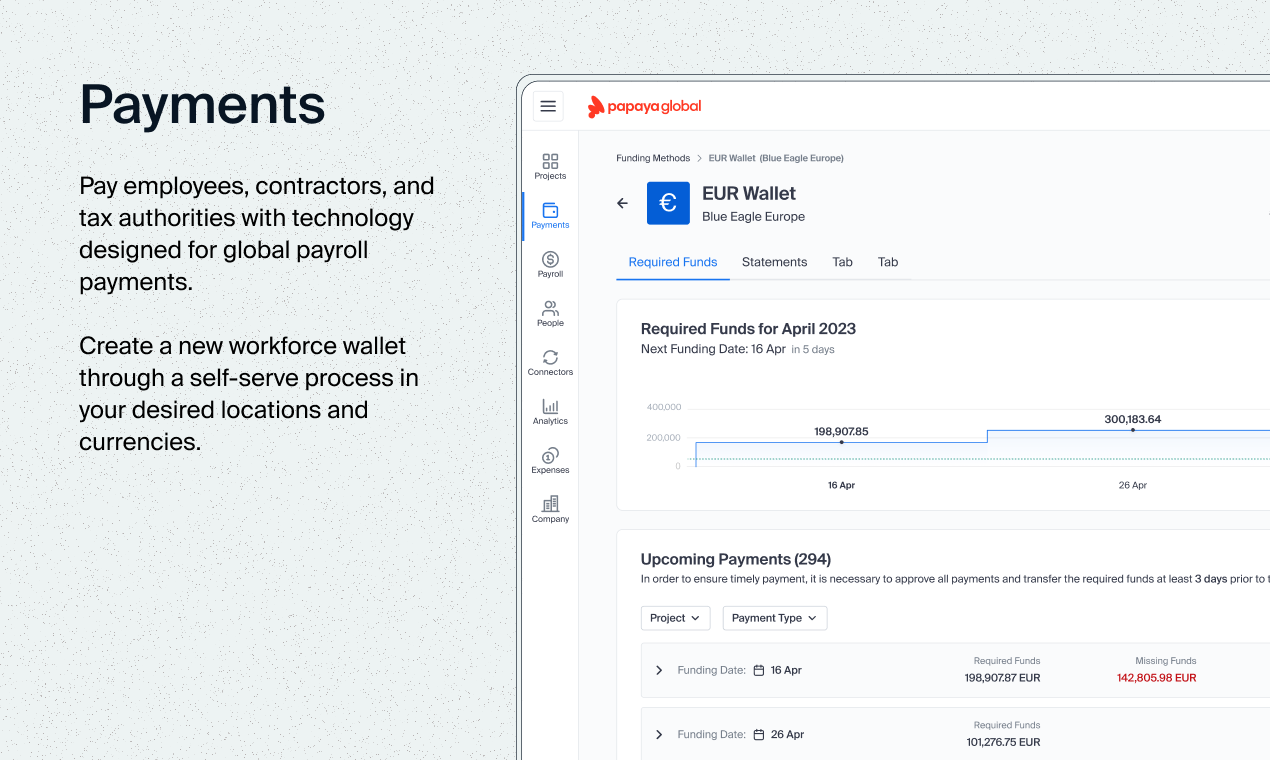Click the EUR Wallet page title

[x=749, y=193]
